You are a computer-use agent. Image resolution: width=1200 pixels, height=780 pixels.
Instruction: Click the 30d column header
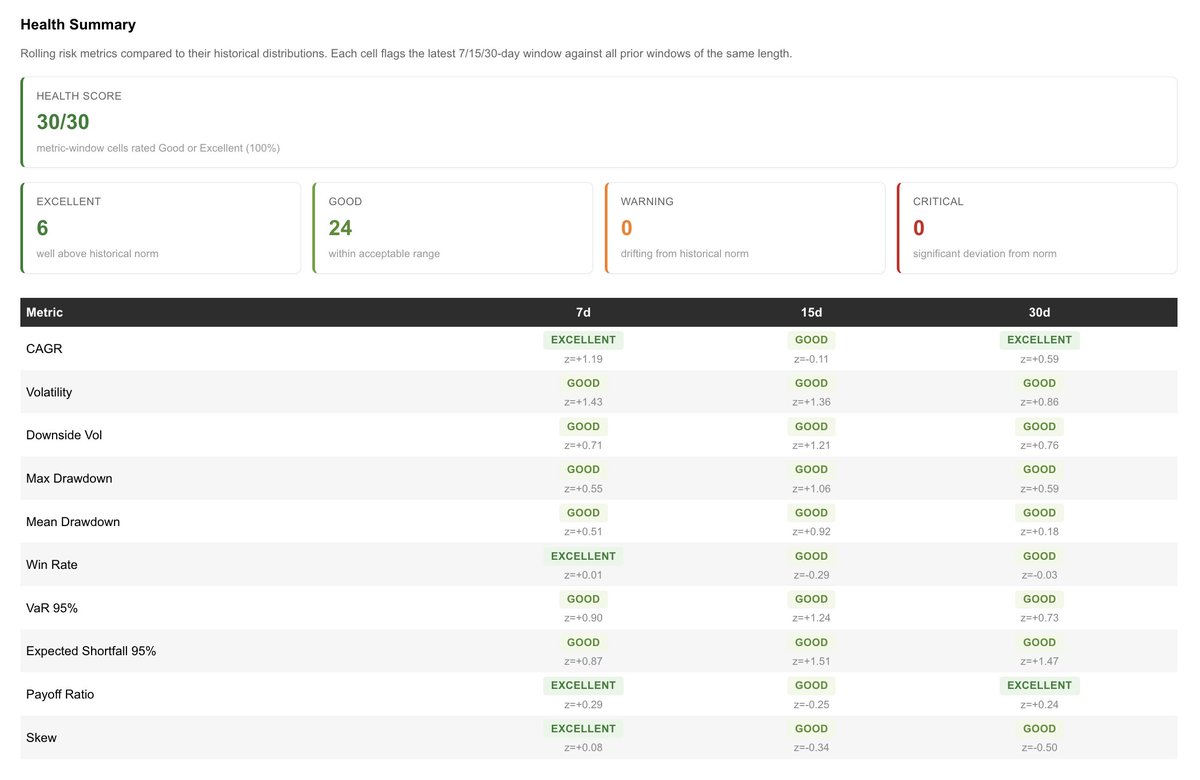pos(1039,312)
